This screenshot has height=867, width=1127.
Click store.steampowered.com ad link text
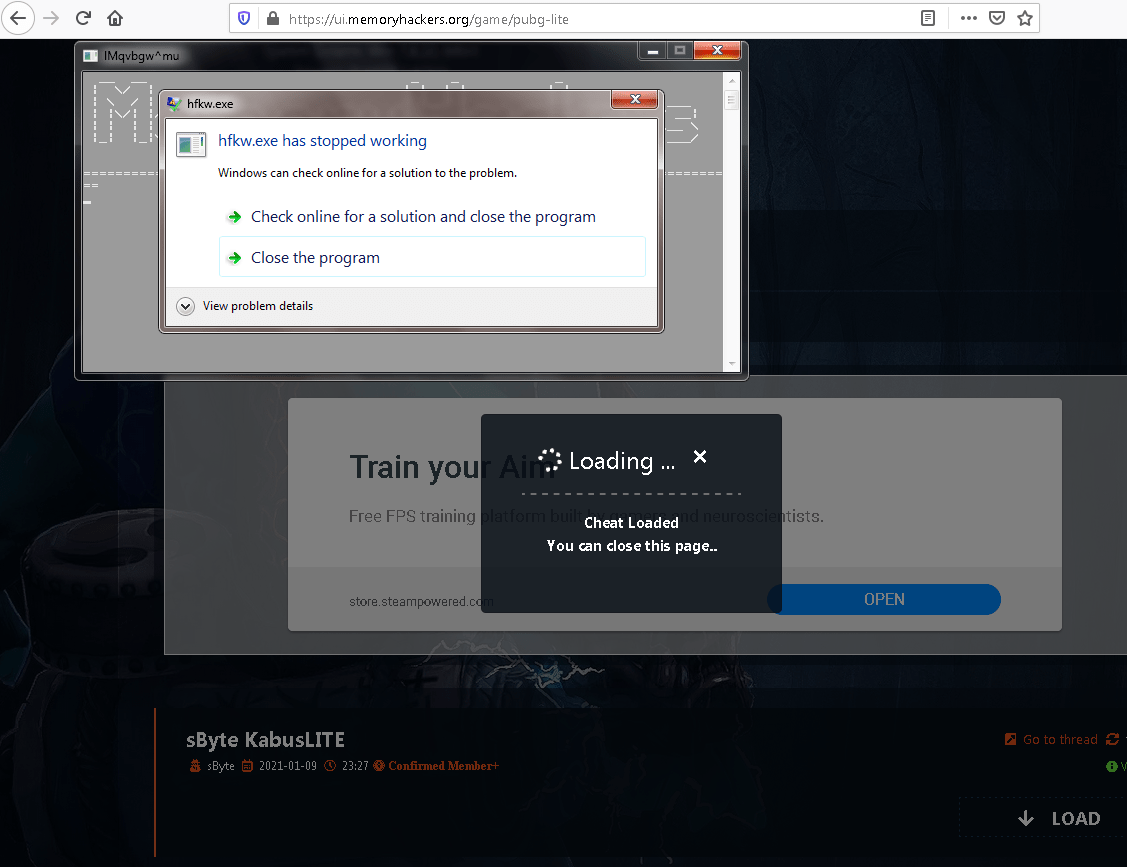point(421,601)
